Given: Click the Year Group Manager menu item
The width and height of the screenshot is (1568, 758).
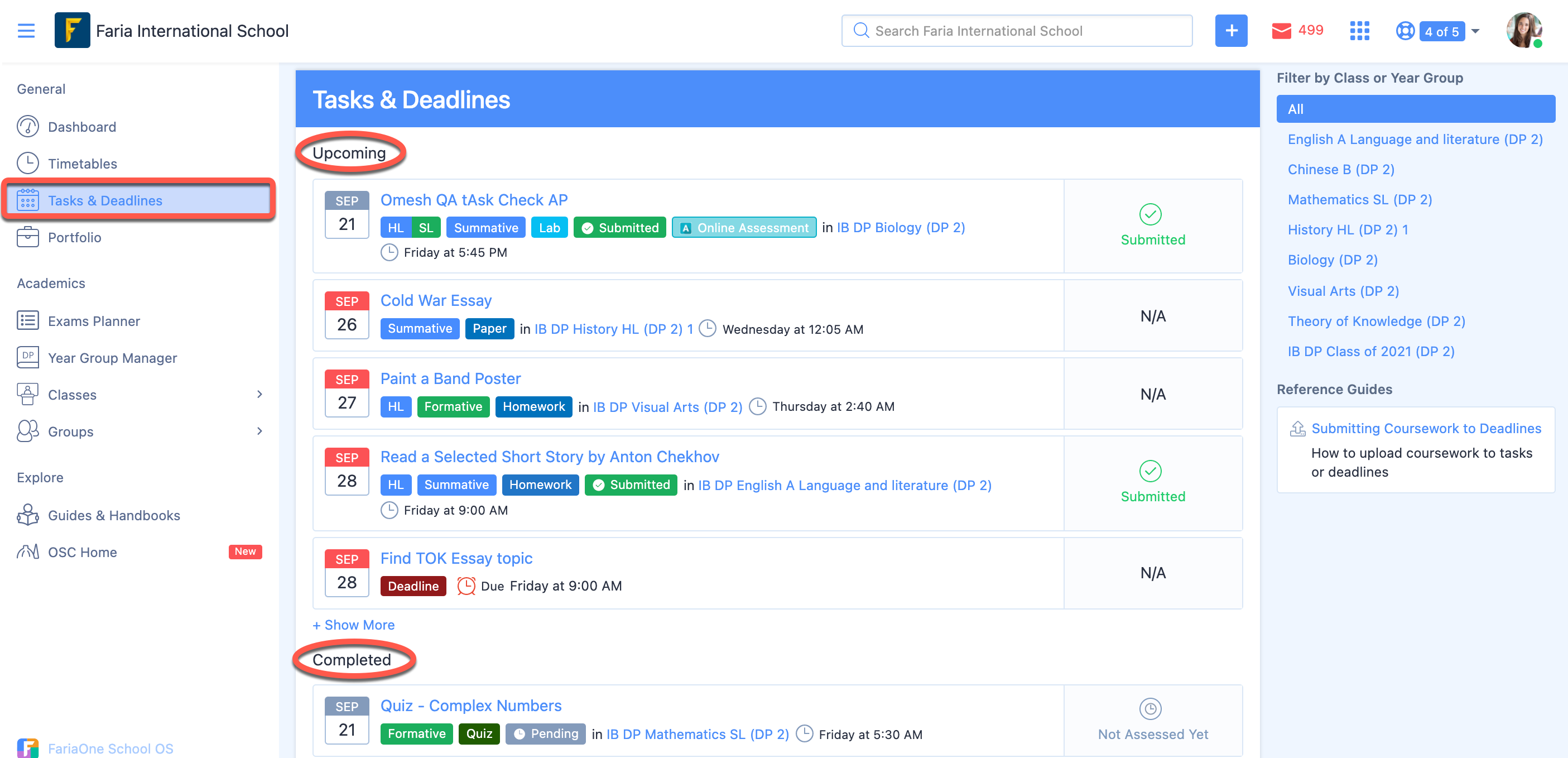Looking at the screenshot, I should tap(113, 357).
